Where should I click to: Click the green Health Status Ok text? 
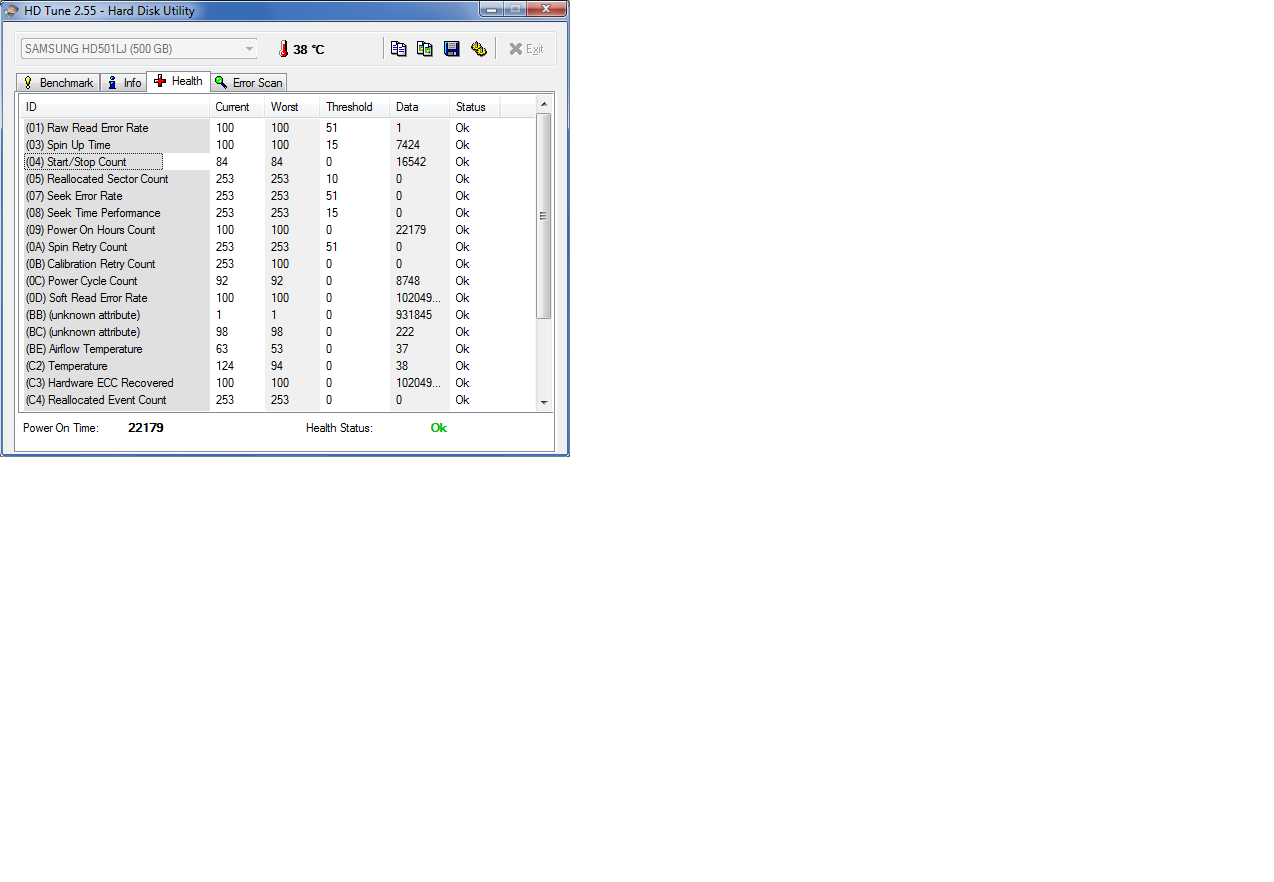point(439,428)
